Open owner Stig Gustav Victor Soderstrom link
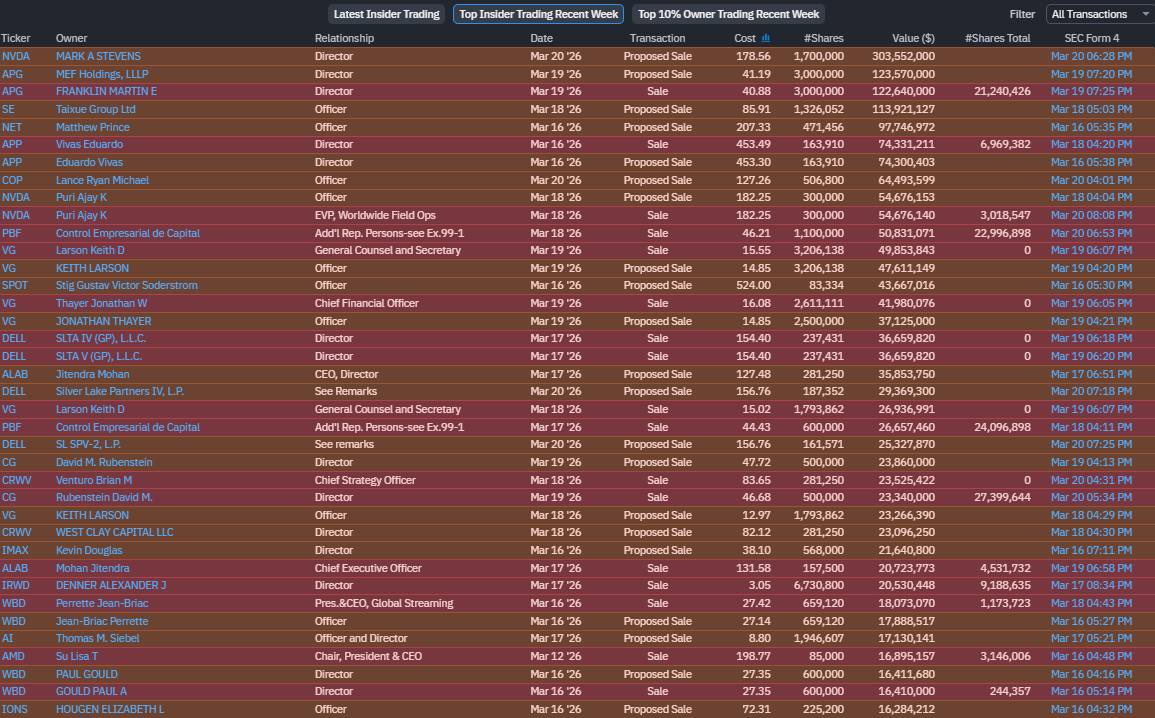Image resolution: width=1155 pixels, height=718 pixels. (x=127, y=285)
